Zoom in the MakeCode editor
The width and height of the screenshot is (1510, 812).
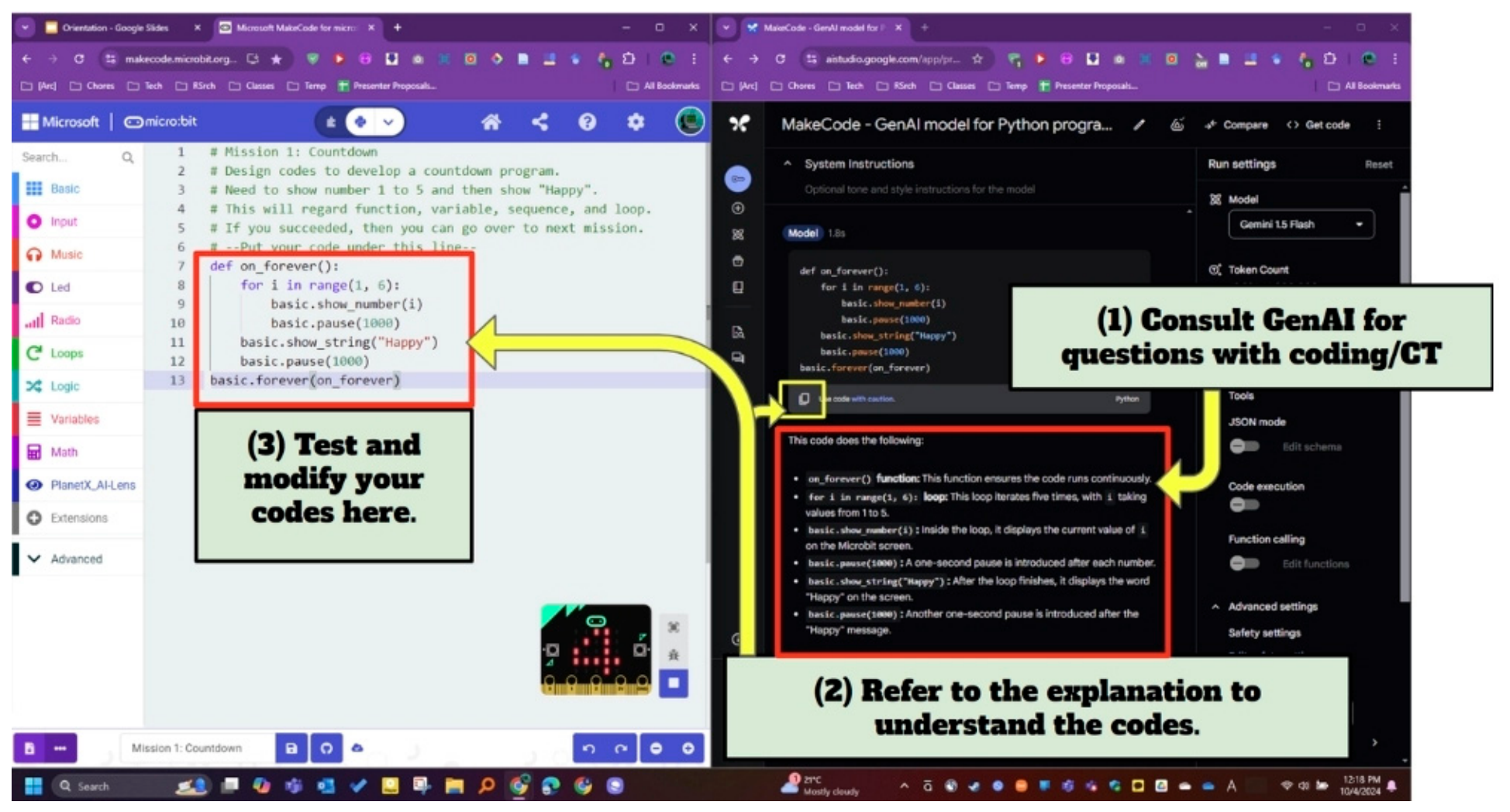click(688, 748)
